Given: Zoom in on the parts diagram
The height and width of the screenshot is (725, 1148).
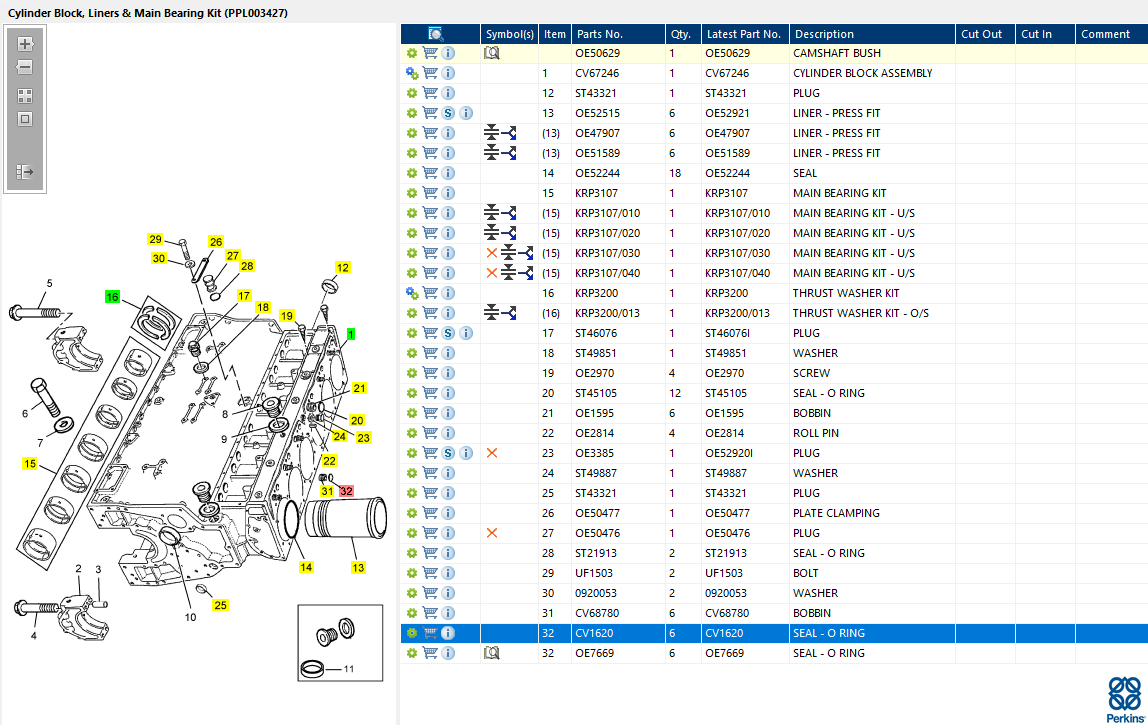Looking at the screenshot, I should [x=25, y=44].
